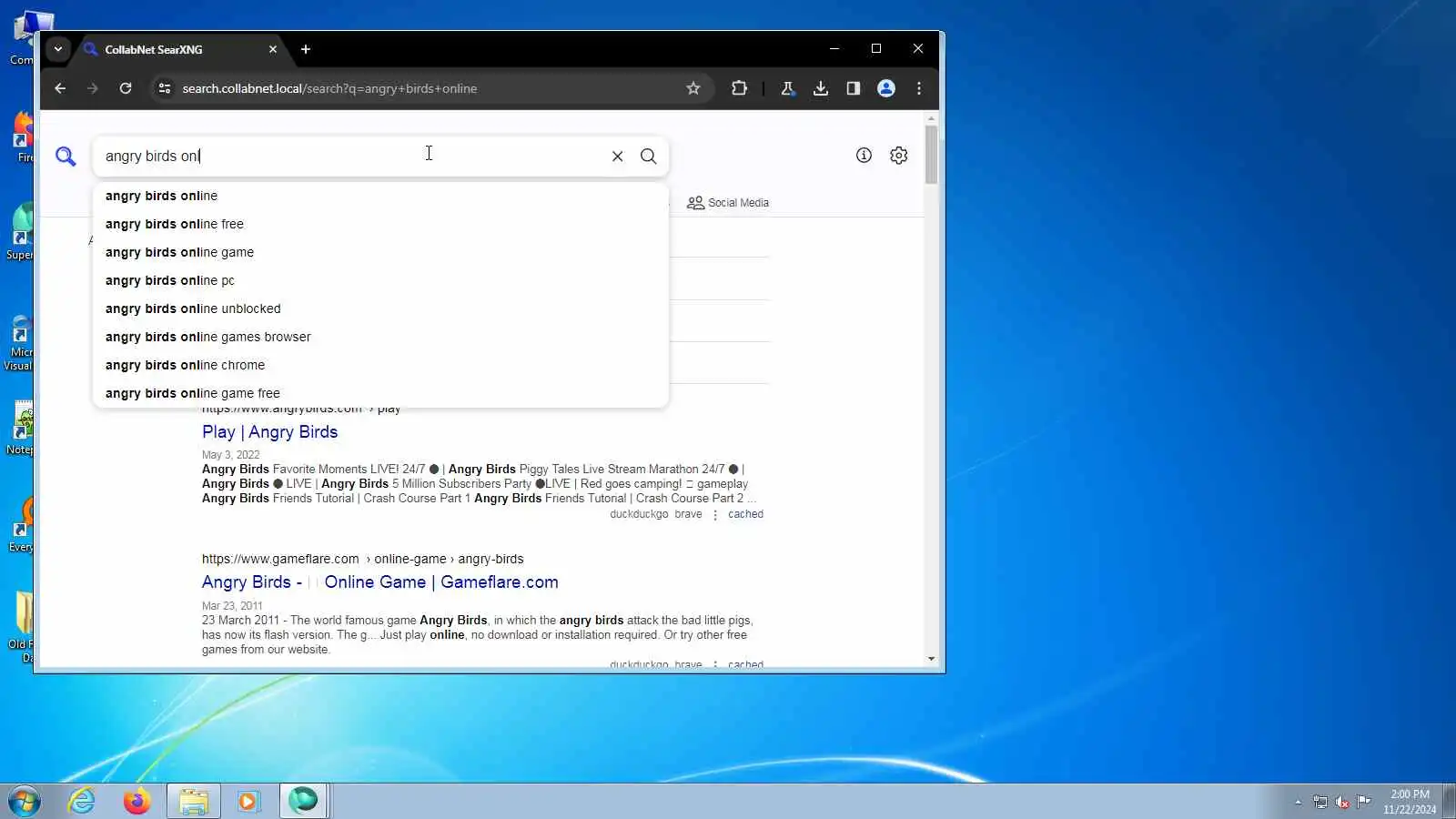The image size is (1456, 819).
Task: Show browser downloads
Action: pyautogui.click(x=820, y=88)
